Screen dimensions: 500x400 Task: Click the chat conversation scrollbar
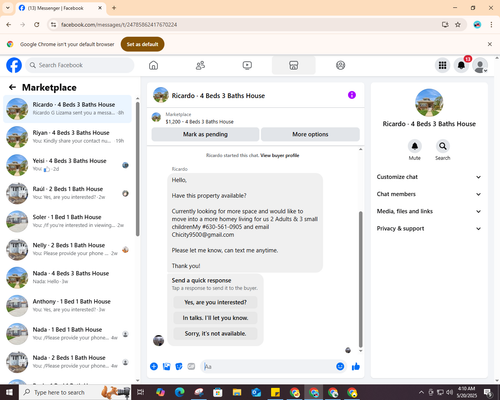click(360, 279)
